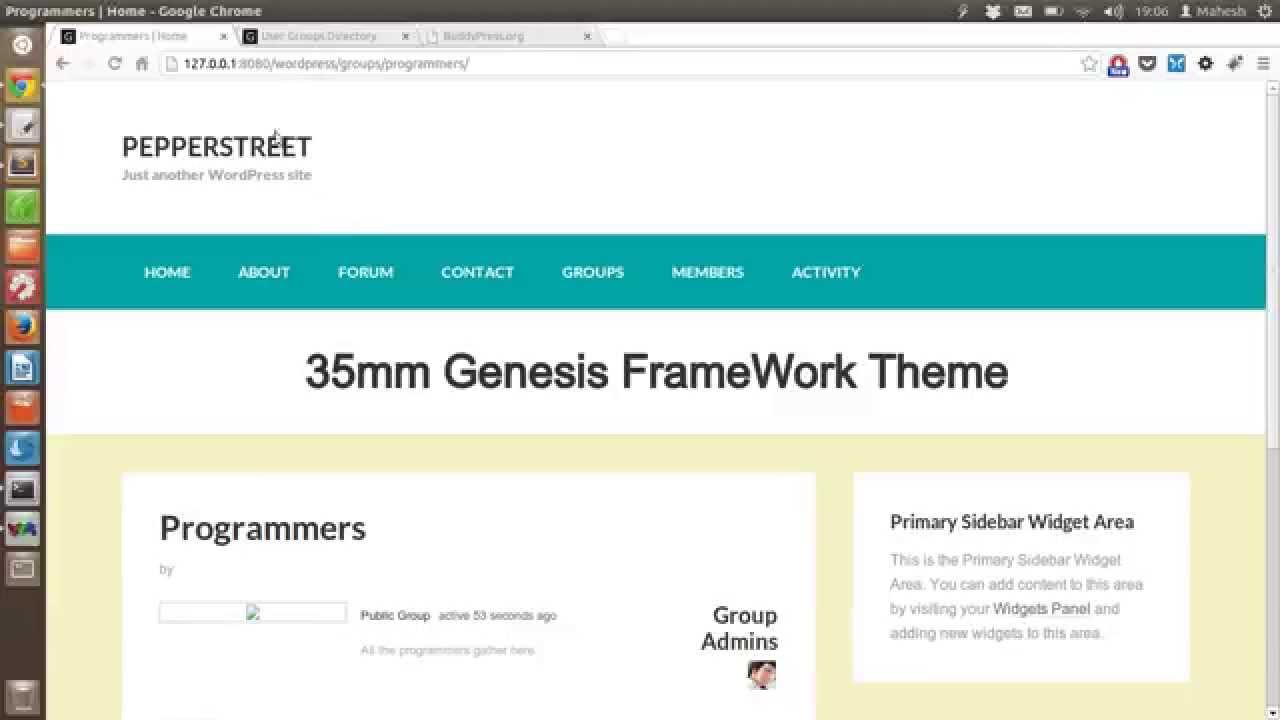Viewport: 1280px width, 720px height.
Task: Open the text editor dock icon
Action: (x=22, y=126)
